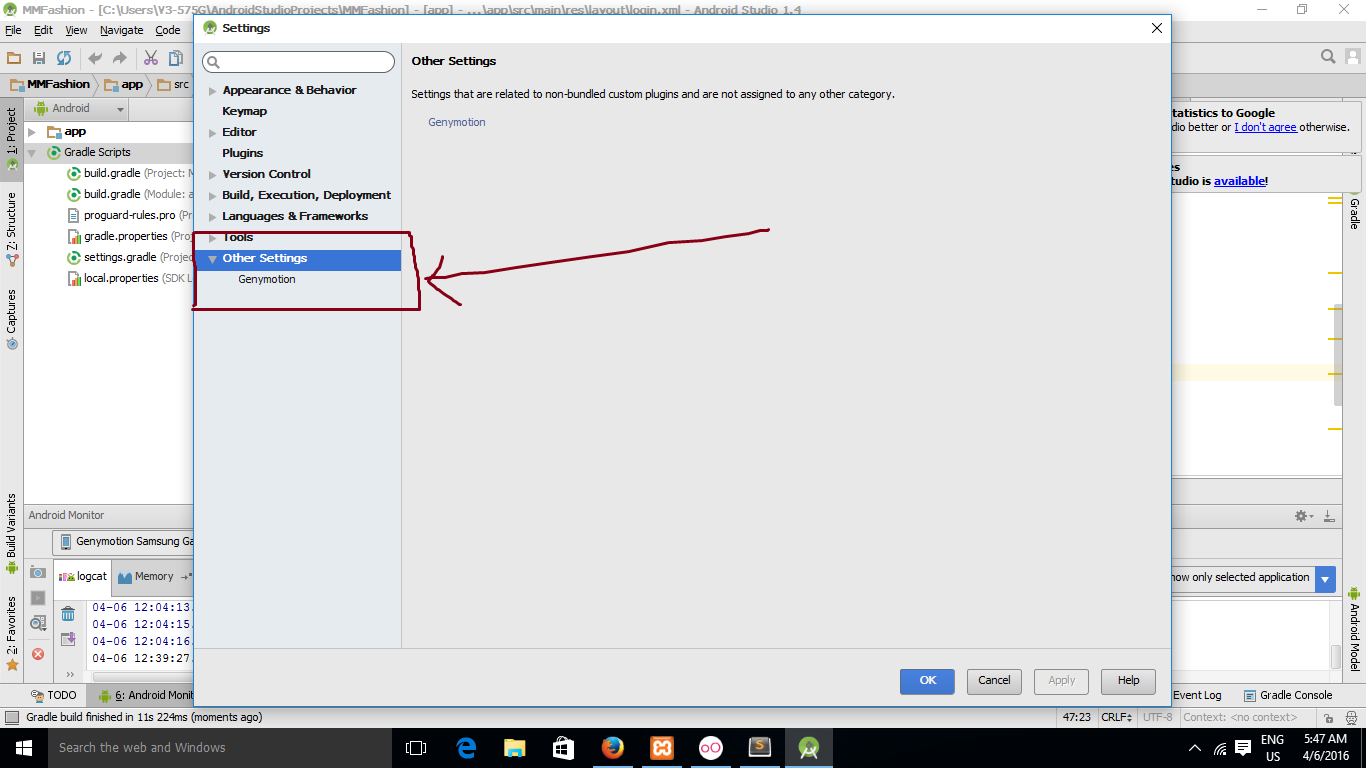Click OK in the Settings dialog
This screenshot has width=1366, height=768.
pos(927,681)
